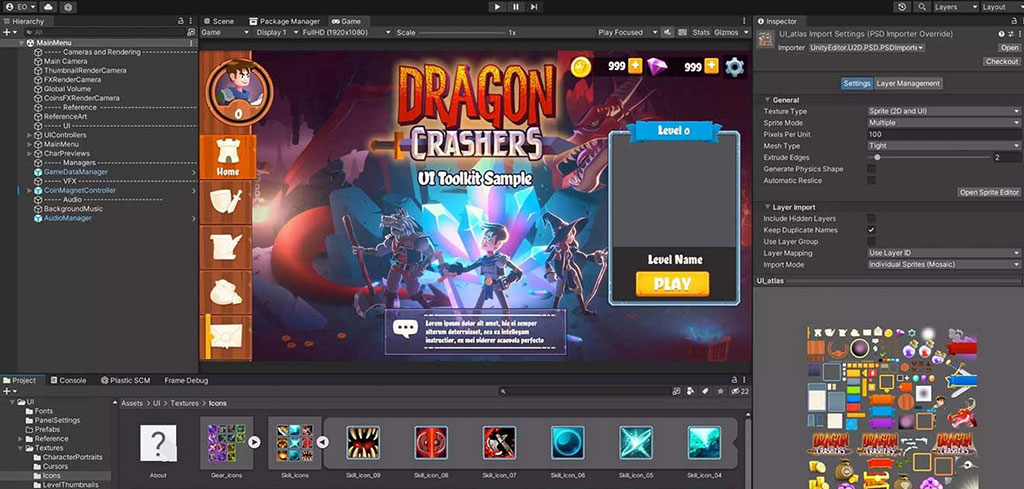Viewport: 1024px width, 489px height.
Task: Select AudioManager prefab in the Hierarchy
Action: pos(67,218)
